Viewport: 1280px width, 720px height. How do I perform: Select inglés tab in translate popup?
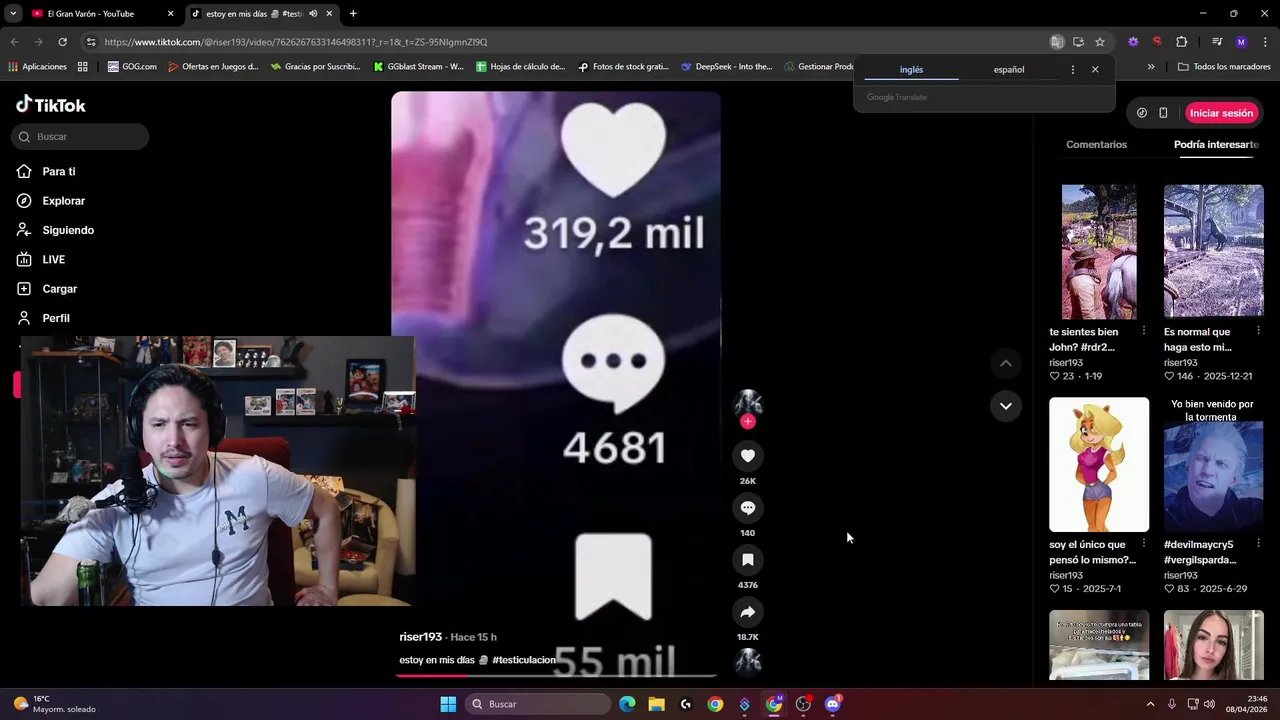[x=911, y=70]
